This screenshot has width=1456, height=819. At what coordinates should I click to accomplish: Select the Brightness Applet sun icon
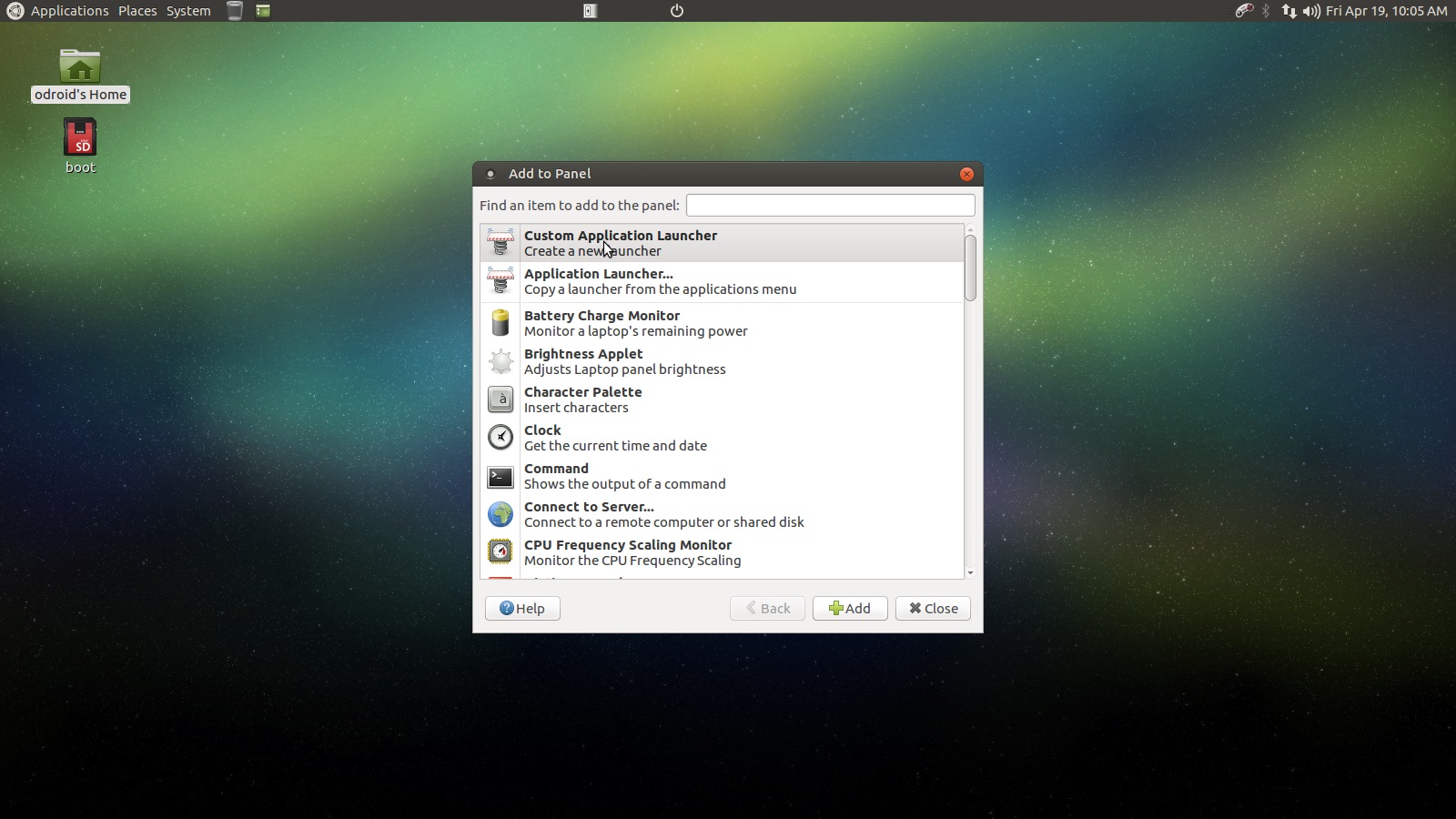tap(500, 361)
